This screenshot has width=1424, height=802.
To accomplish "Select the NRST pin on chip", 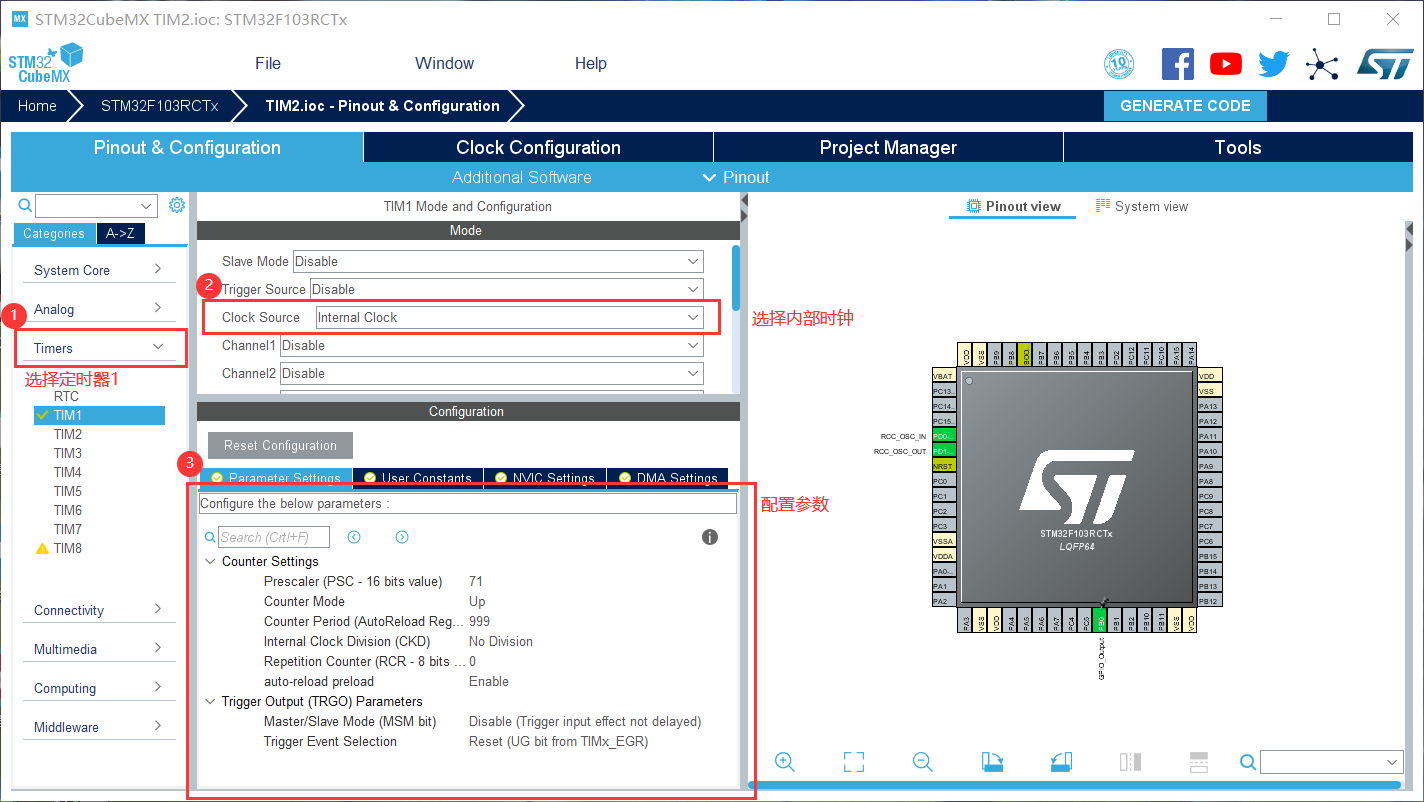I will pos(943,466).
